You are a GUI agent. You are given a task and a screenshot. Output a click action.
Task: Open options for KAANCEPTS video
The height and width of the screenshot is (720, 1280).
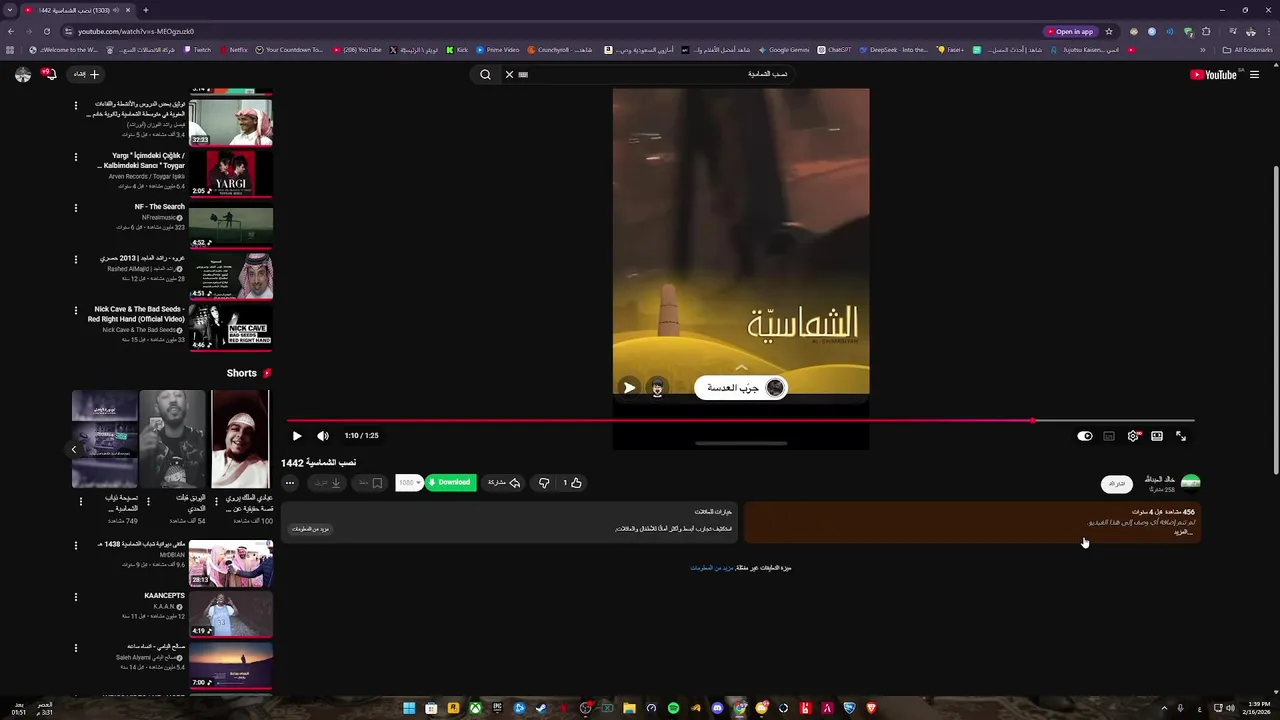pyautogui.click(x=75, y=597)
